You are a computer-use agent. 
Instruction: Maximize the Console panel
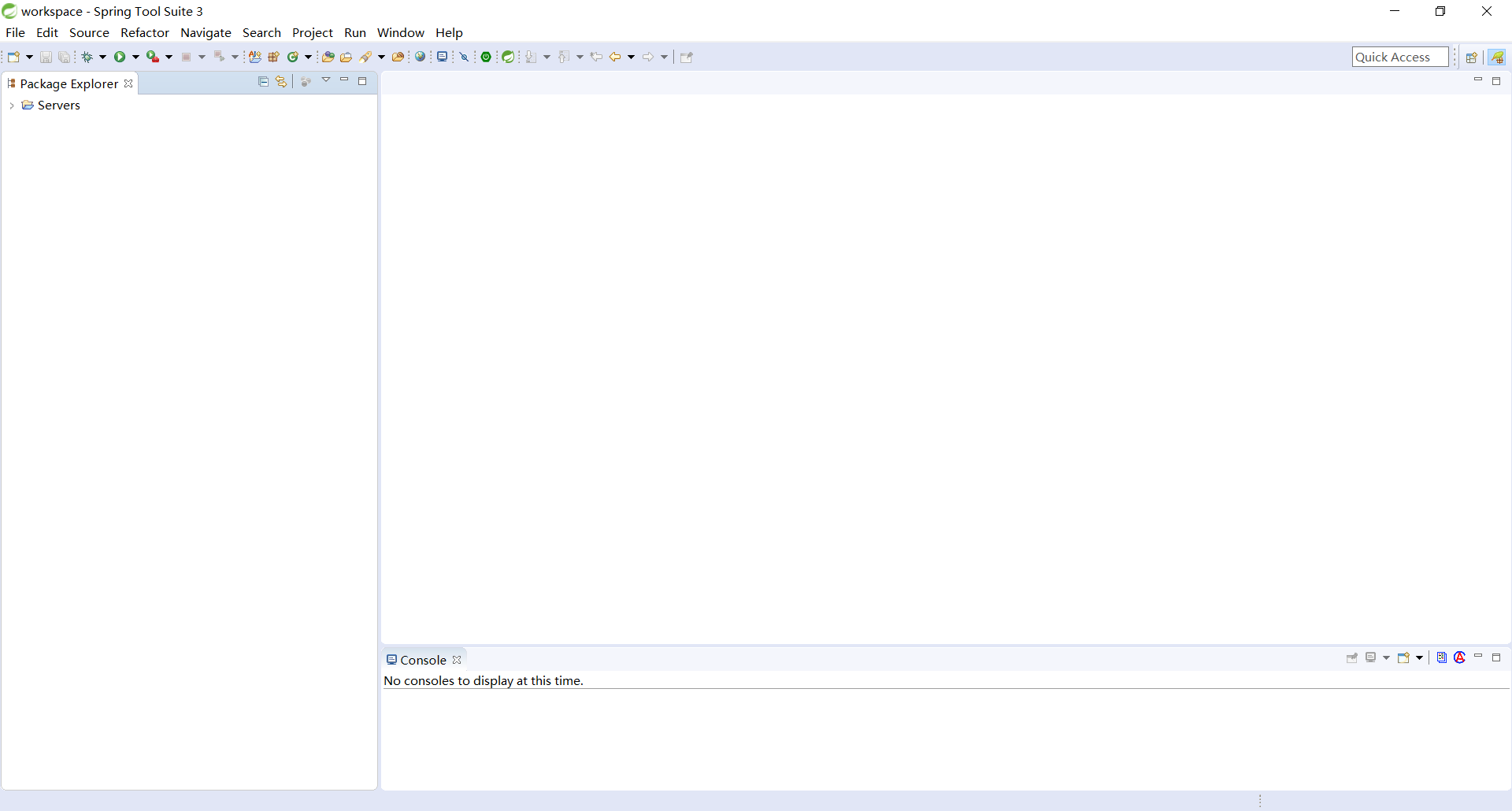1496,657
